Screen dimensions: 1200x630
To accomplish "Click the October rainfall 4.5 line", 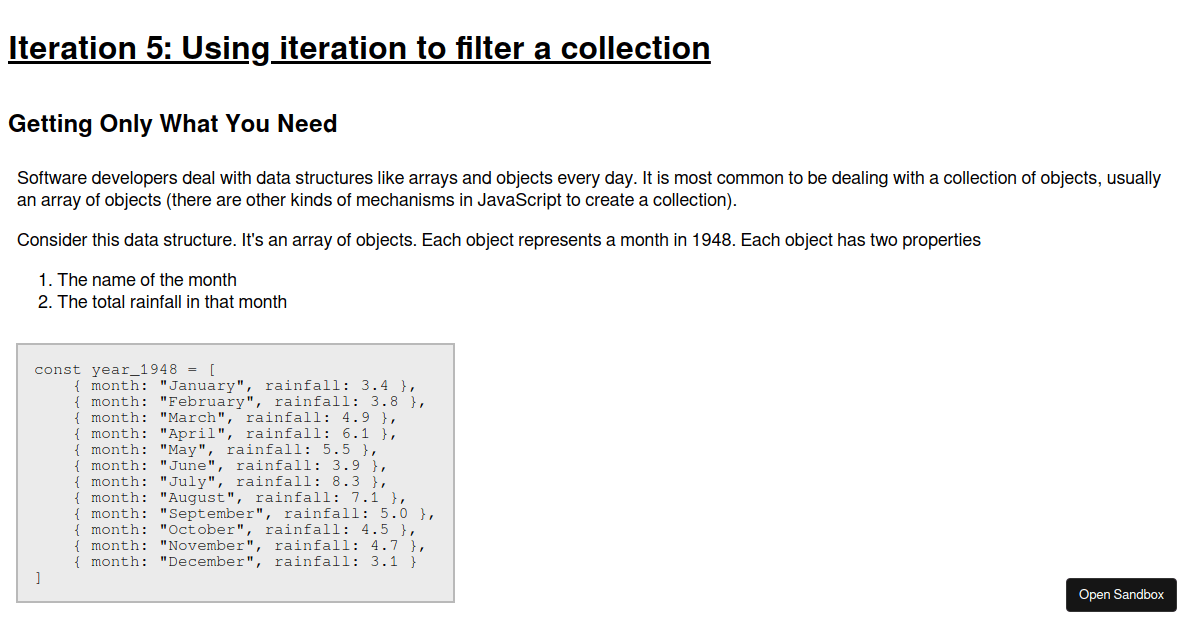I will (x=244, y=530).
